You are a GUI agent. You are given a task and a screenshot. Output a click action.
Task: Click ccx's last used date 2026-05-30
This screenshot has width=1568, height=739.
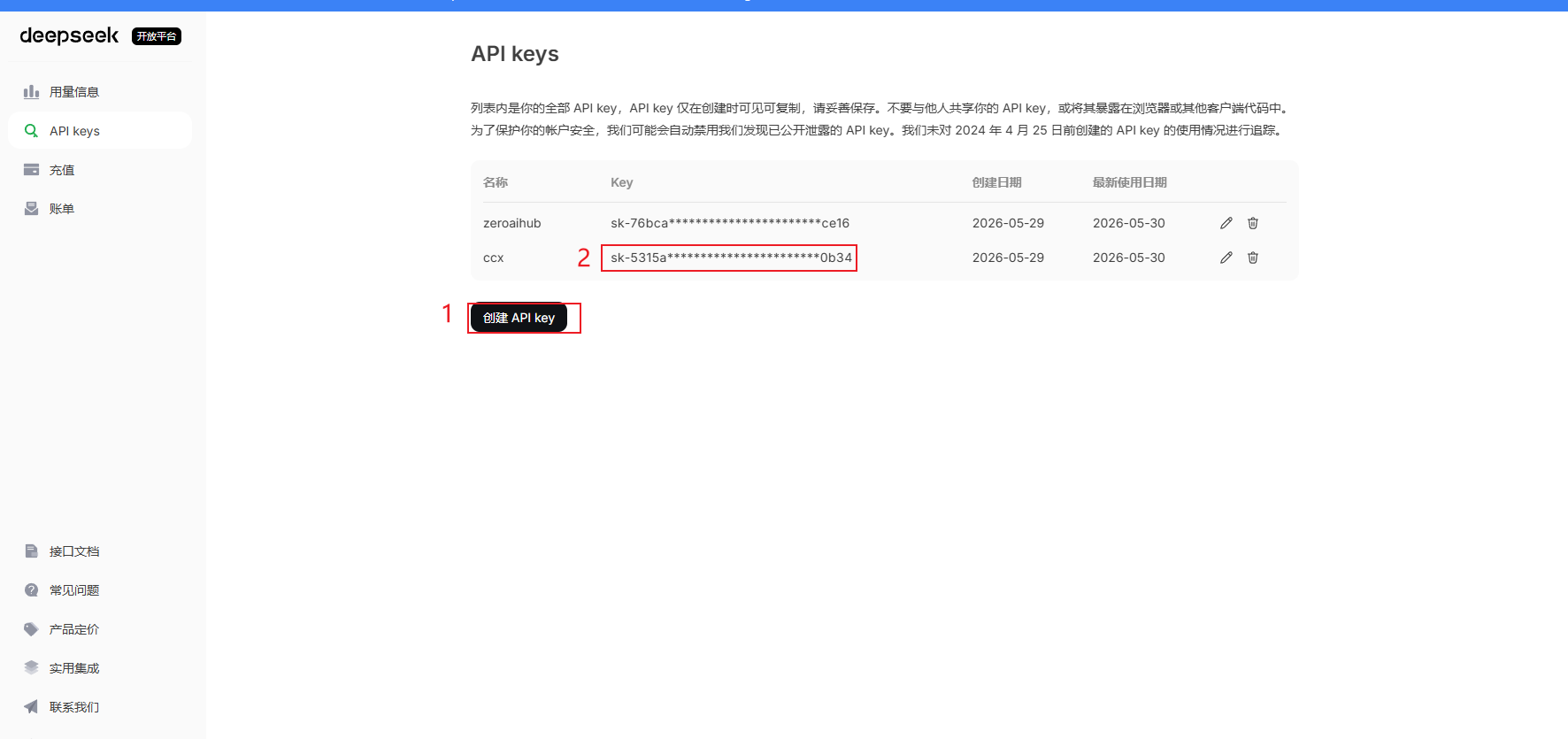point(1129,258)
